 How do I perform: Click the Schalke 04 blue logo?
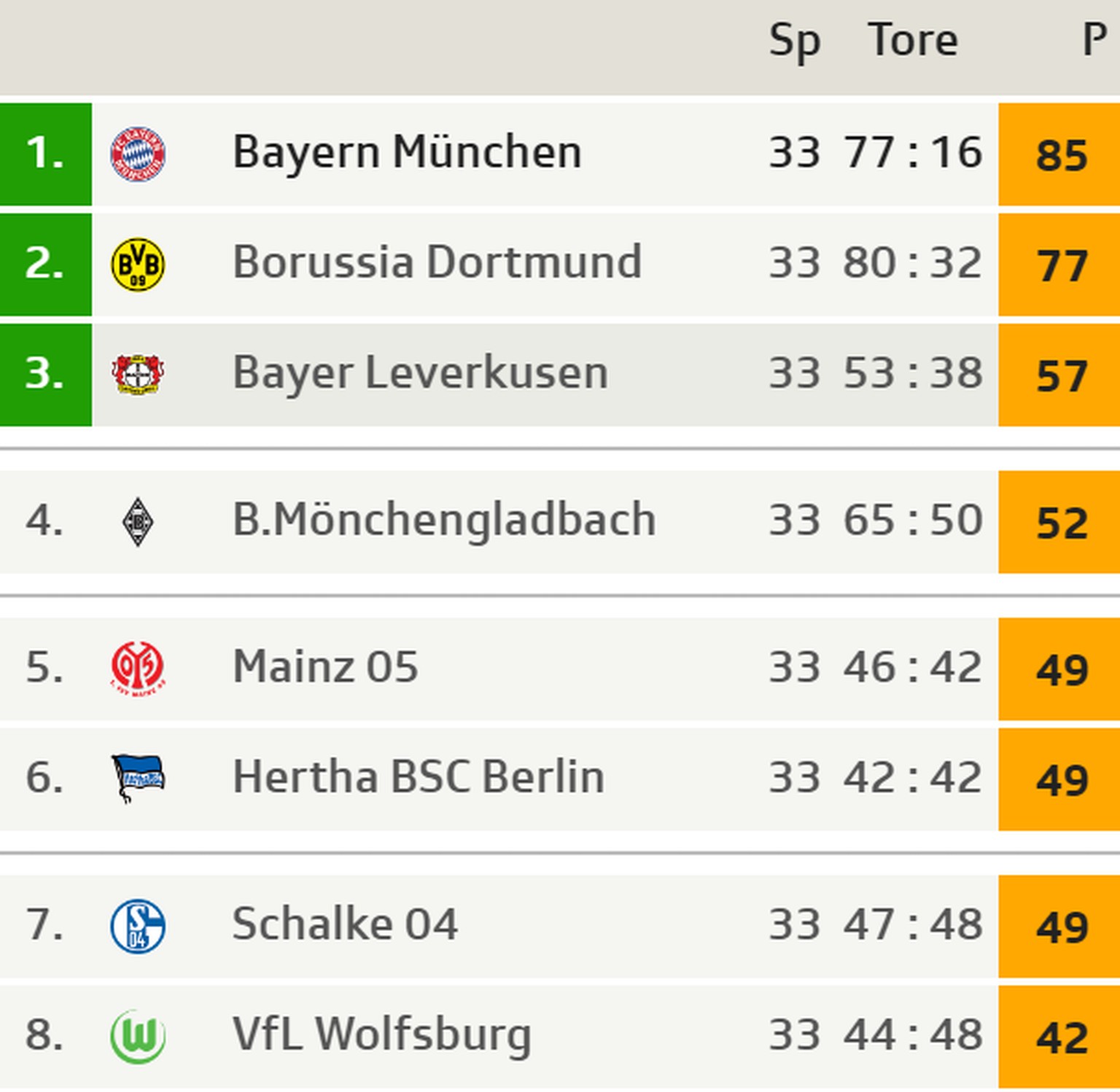(138, 927)
